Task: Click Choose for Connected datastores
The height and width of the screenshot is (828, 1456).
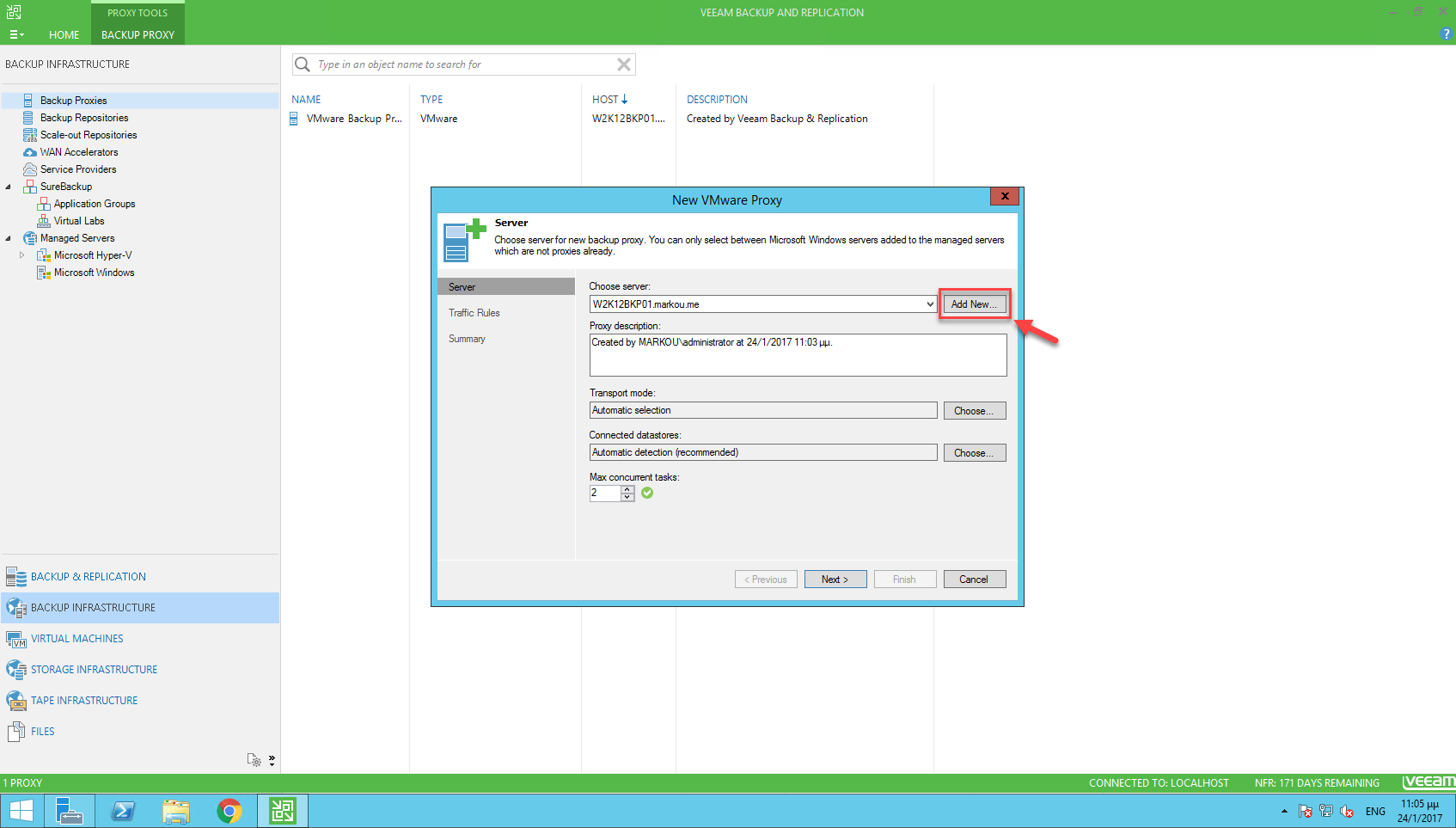Action: tap(975, 453)
